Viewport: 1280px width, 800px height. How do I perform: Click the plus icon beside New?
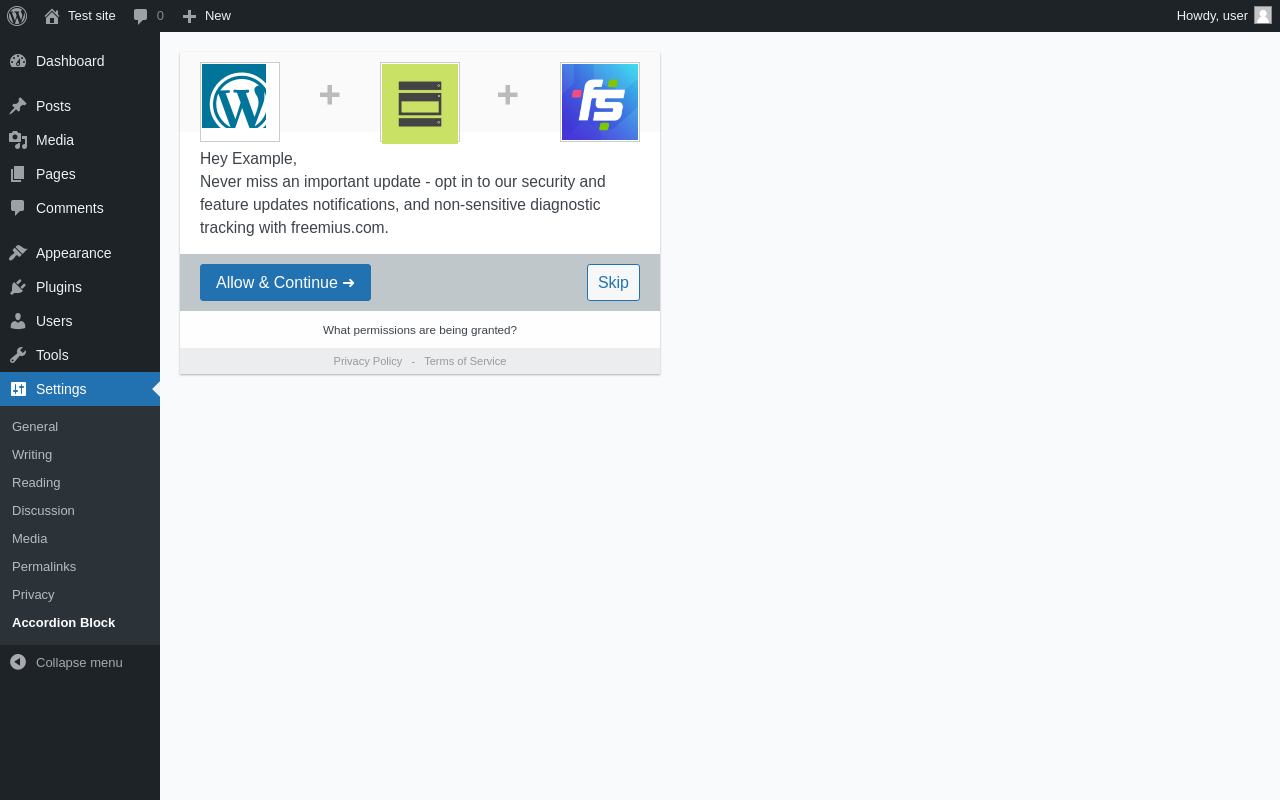pyautogui.click(x=189, y=16)
